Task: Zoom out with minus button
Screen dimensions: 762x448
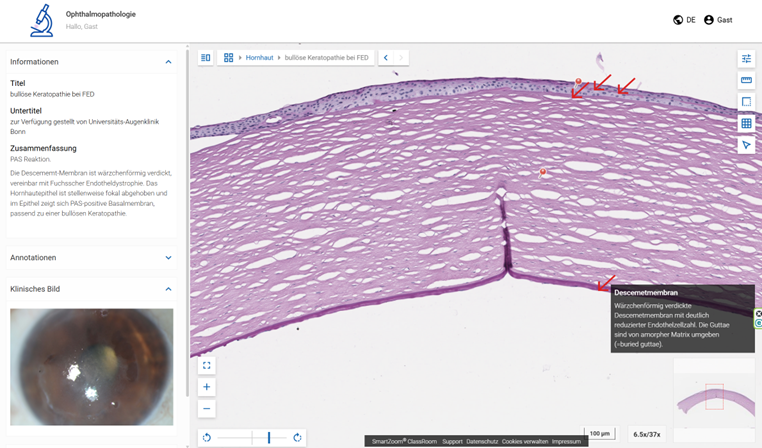Action: (x=207, y=408)
